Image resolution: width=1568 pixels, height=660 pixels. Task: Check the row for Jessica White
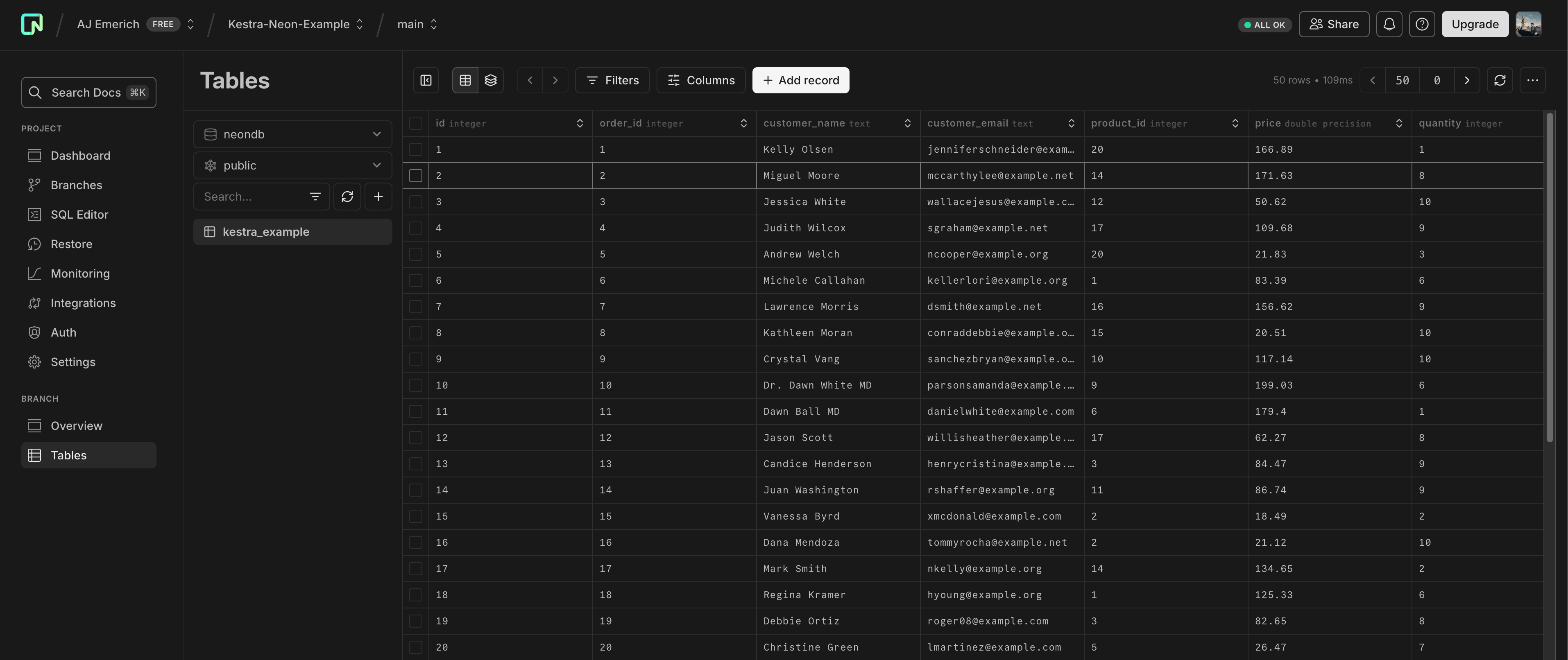click(416, 202)
